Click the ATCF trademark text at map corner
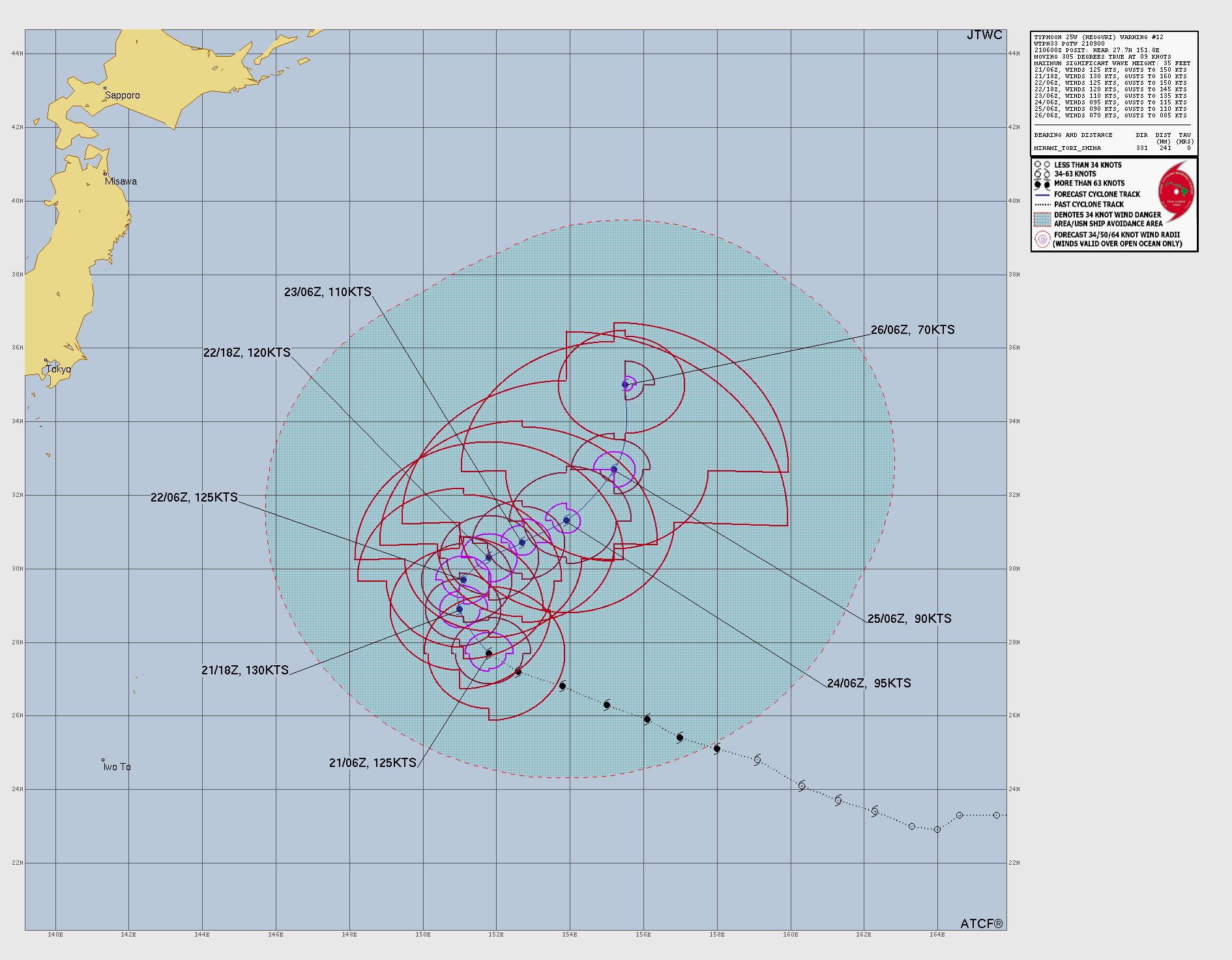1232x960 pixels. [x=981, y=923]
